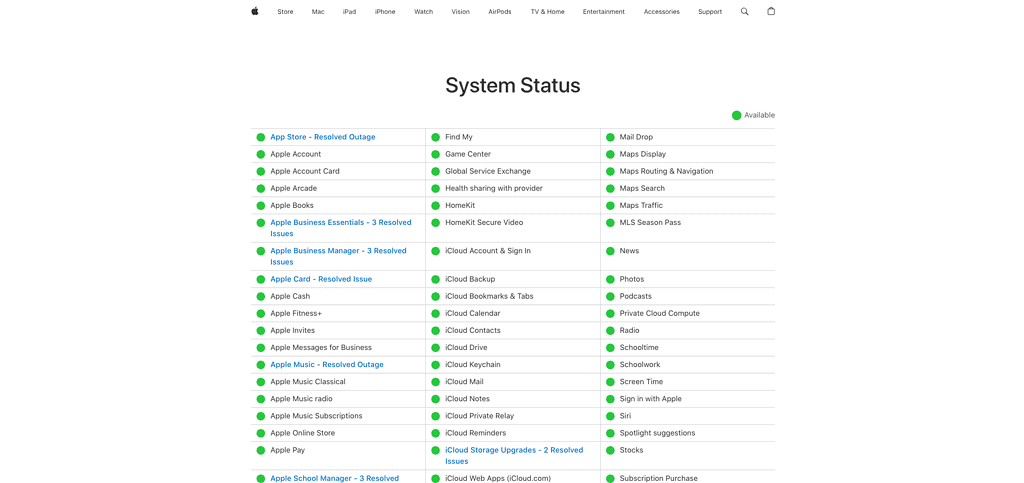
Task: Open the Watch menu
Action: 423,12
